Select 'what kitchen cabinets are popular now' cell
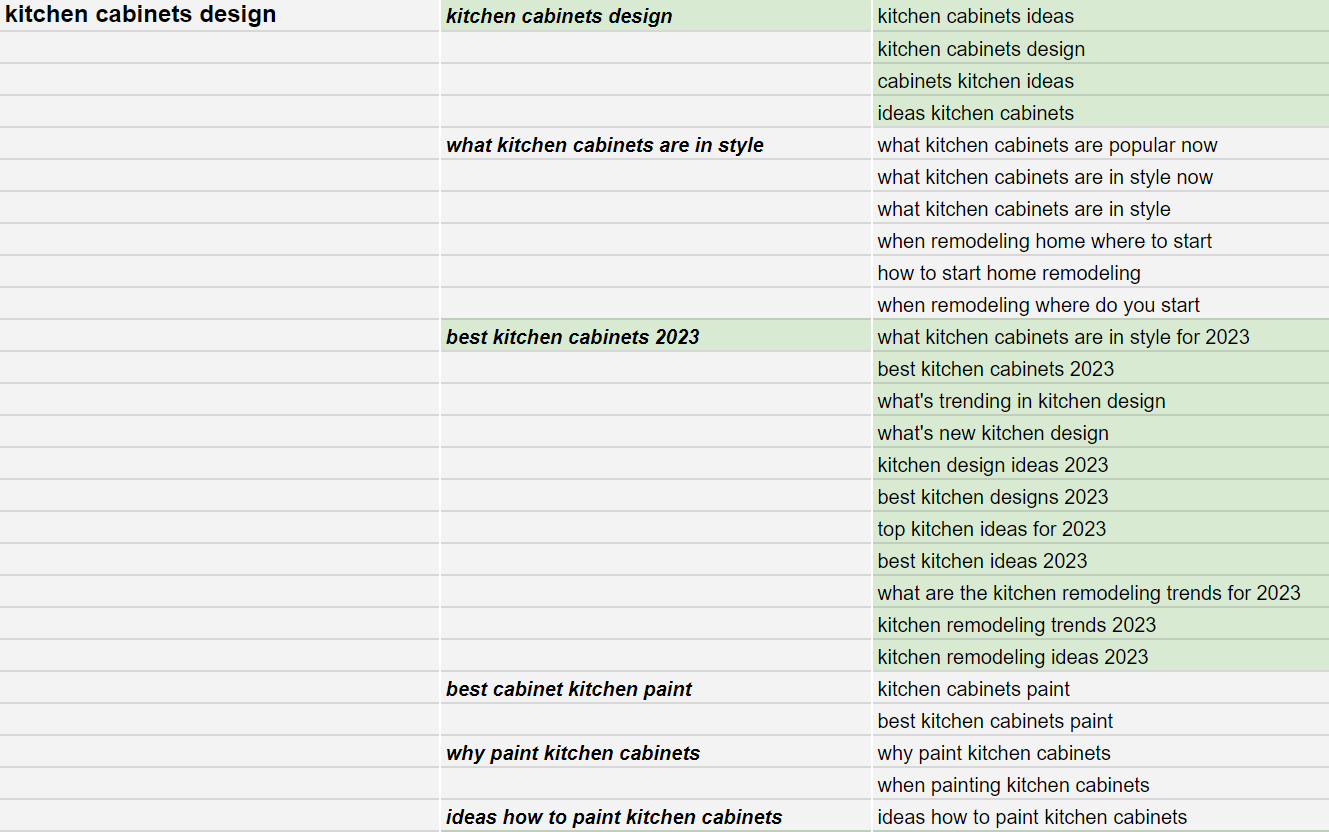The height and width of the screenshot is (832, 1329). [1100, 144]
